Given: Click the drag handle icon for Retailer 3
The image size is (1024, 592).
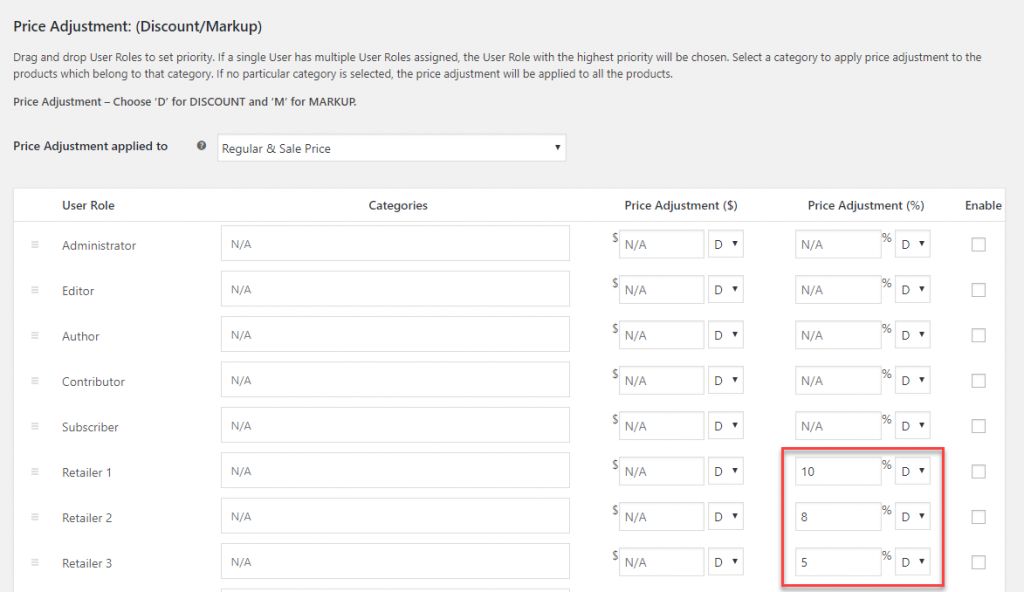Looking at the screenshot, I should pyautogui.click(x=35, y=562).
